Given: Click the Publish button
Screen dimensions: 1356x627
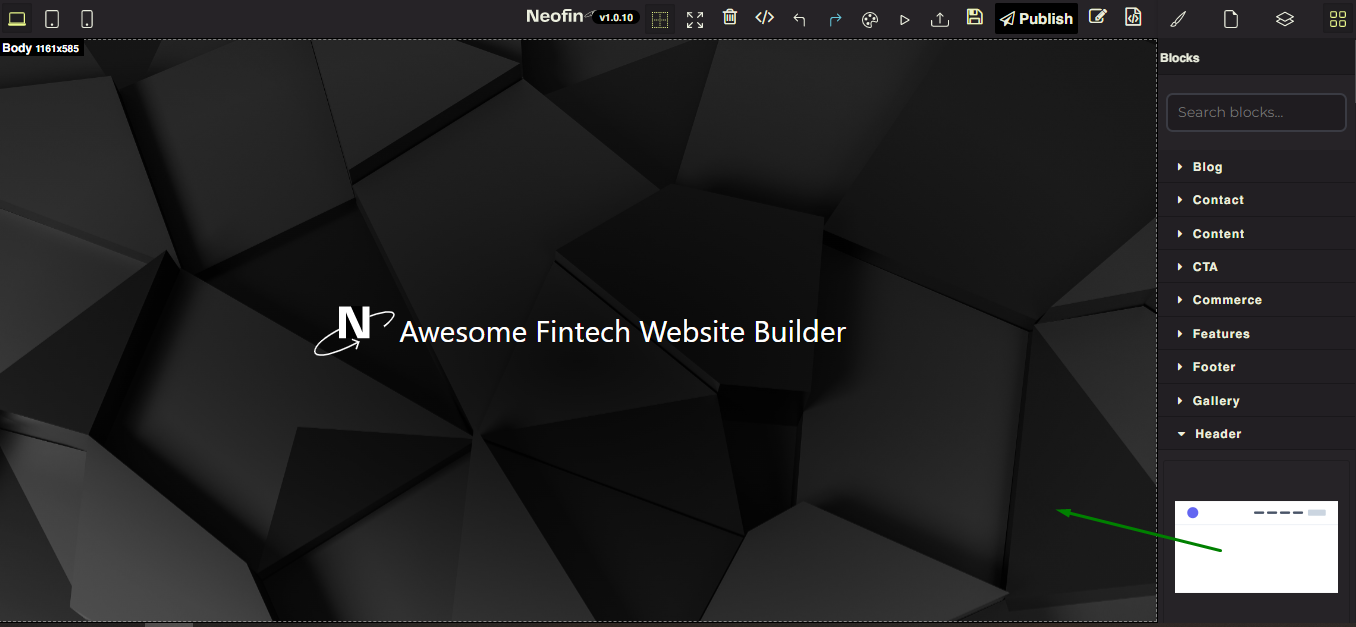Looking at the screenshot, I should [1036, 19].
